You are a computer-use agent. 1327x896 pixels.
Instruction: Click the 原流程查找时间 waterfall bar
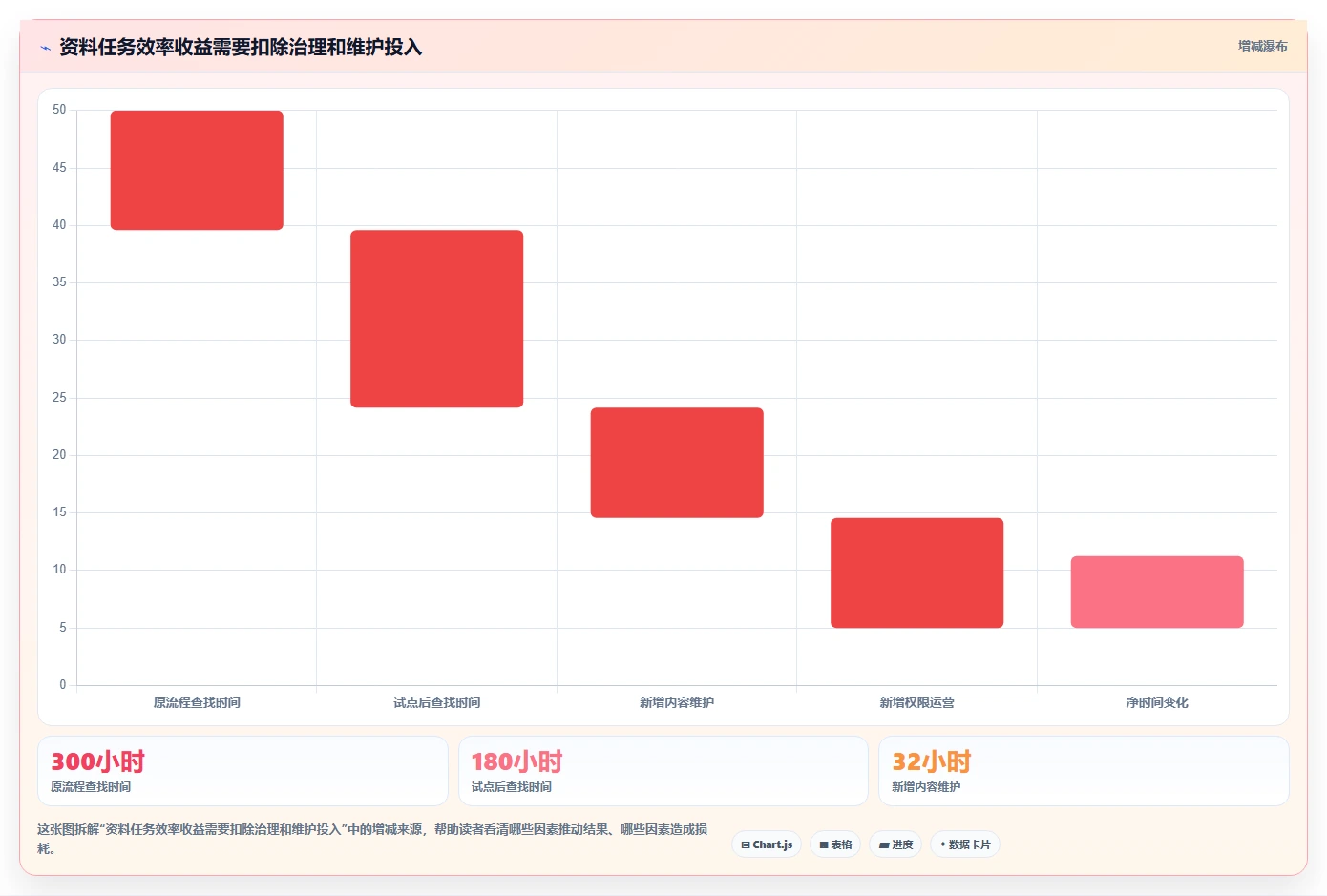click(x=197, y=170)
